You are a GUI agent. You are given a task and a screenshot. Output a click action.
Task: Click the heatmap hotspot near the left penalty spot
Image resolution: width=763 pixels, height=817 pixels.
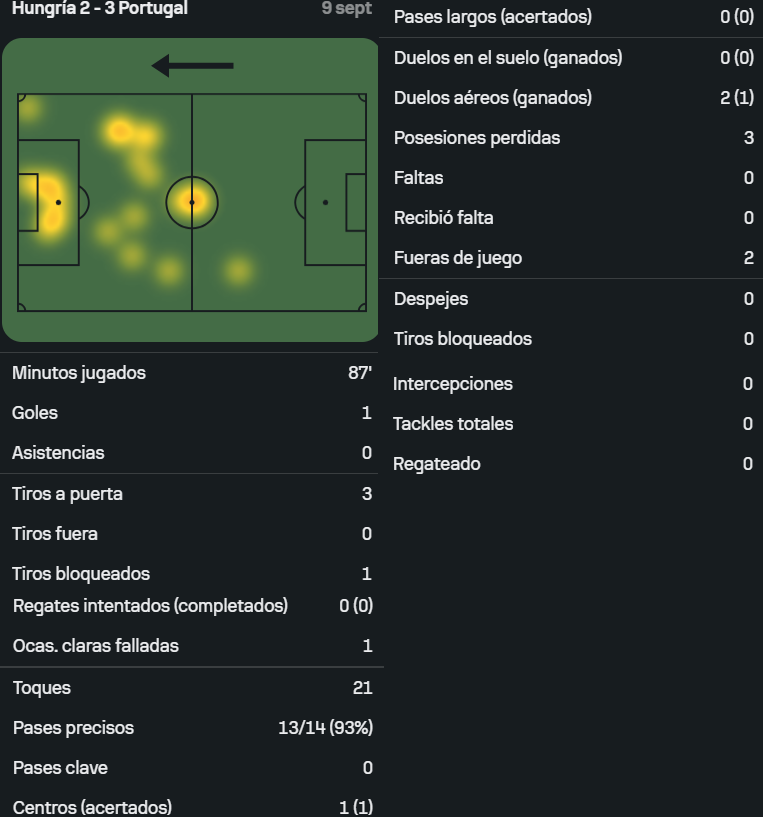point(50,203)
